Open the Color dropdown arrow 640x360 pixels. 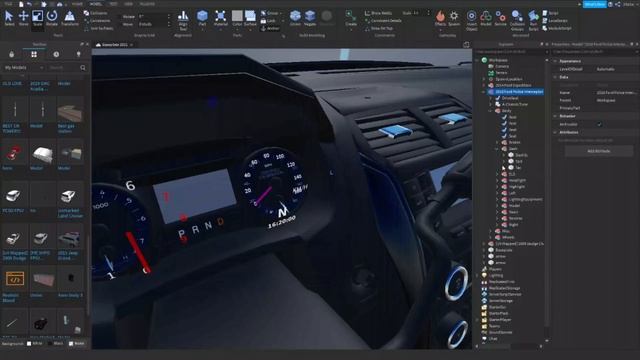point(237,29)
